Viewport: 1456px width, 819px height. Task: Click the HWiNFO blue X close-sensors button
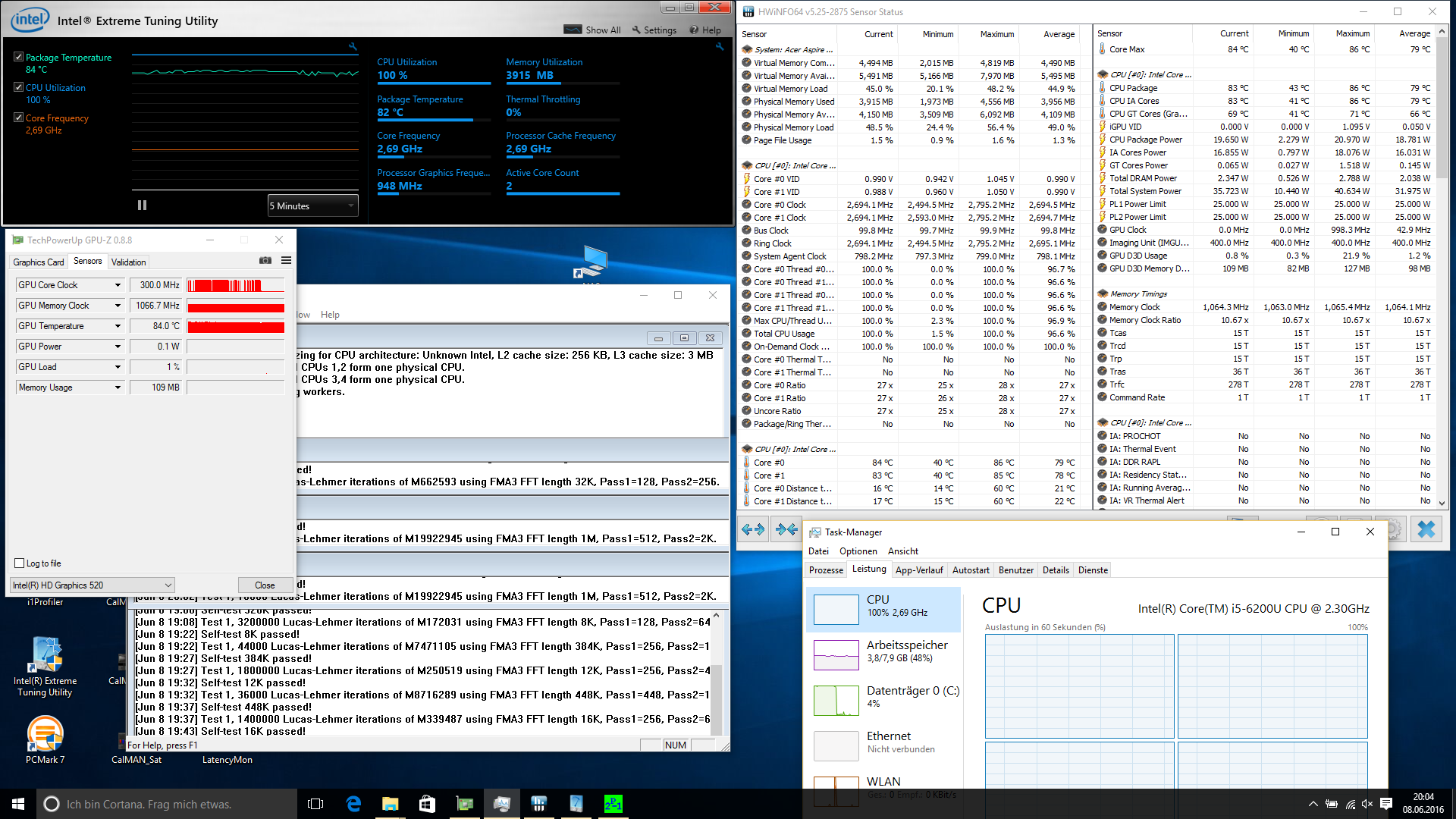click(1426, 529)
